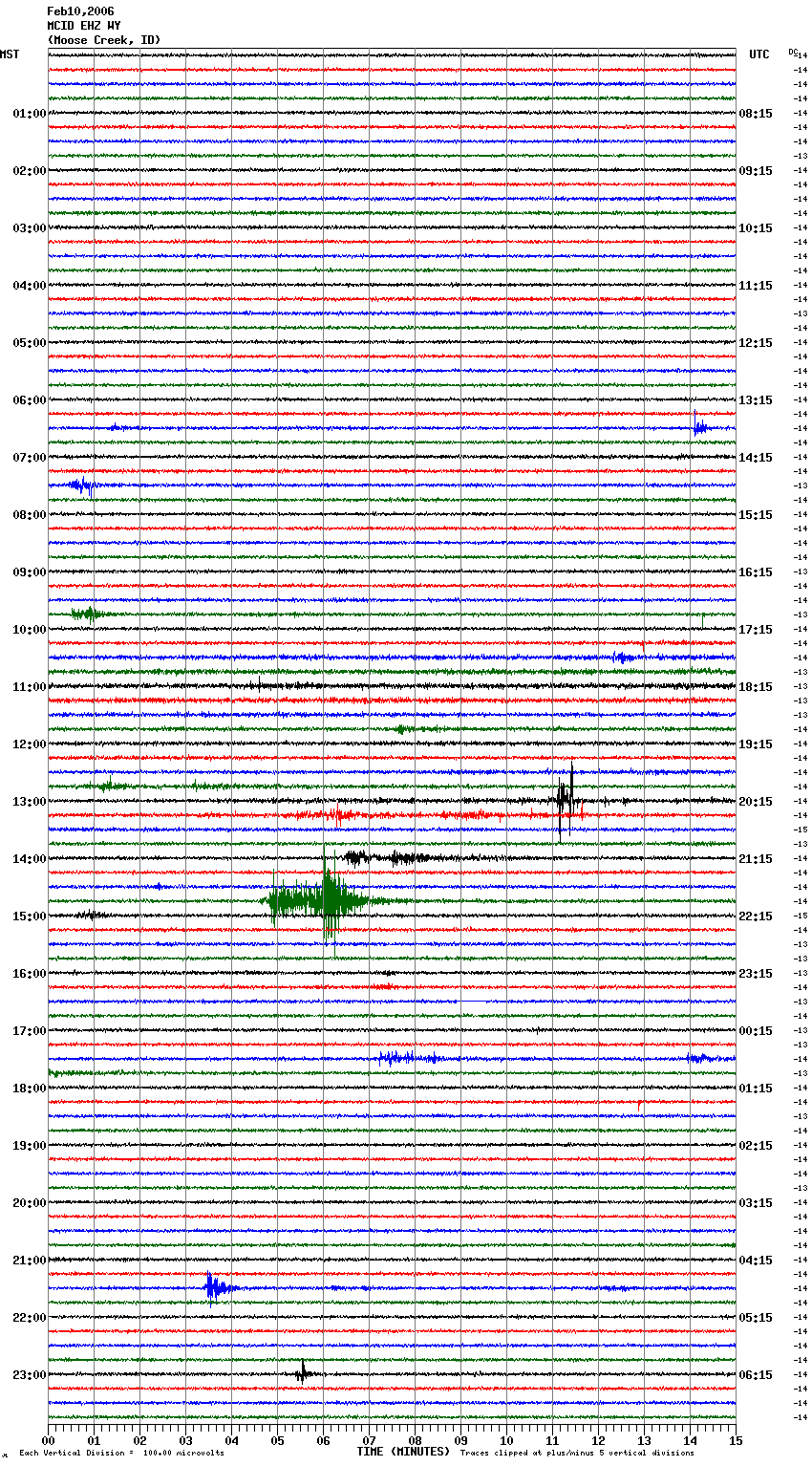Select the 17:00 MST time label
This screenshot has width=812, height=1466.
30,1031
